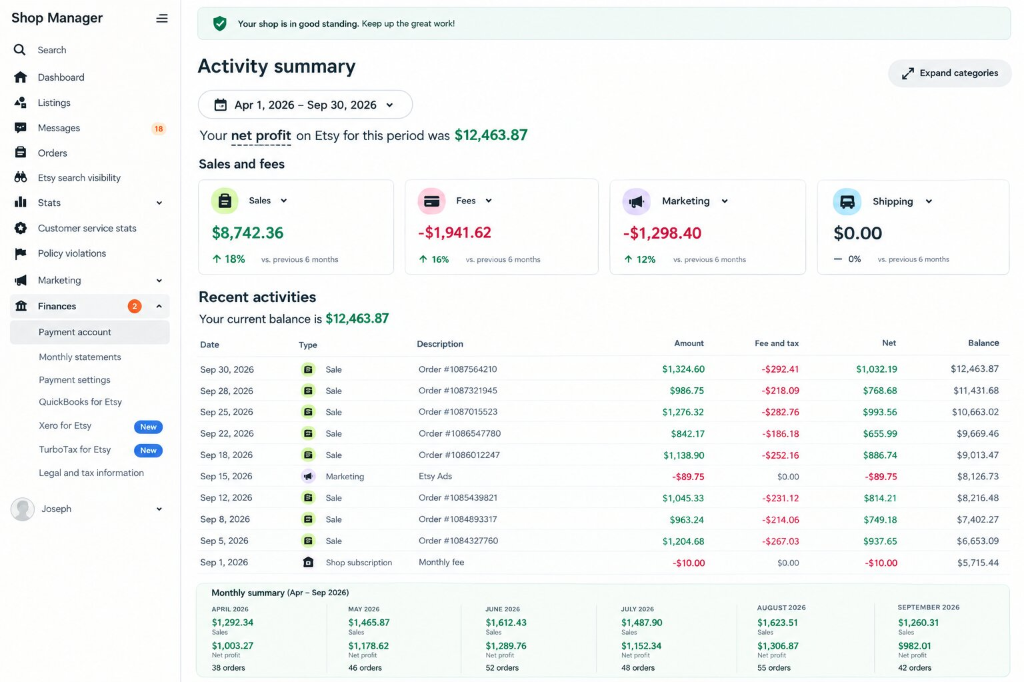1024x682 pixels.
Task: Click Order #1087321945 description
Action: click(x=458, y=391)
